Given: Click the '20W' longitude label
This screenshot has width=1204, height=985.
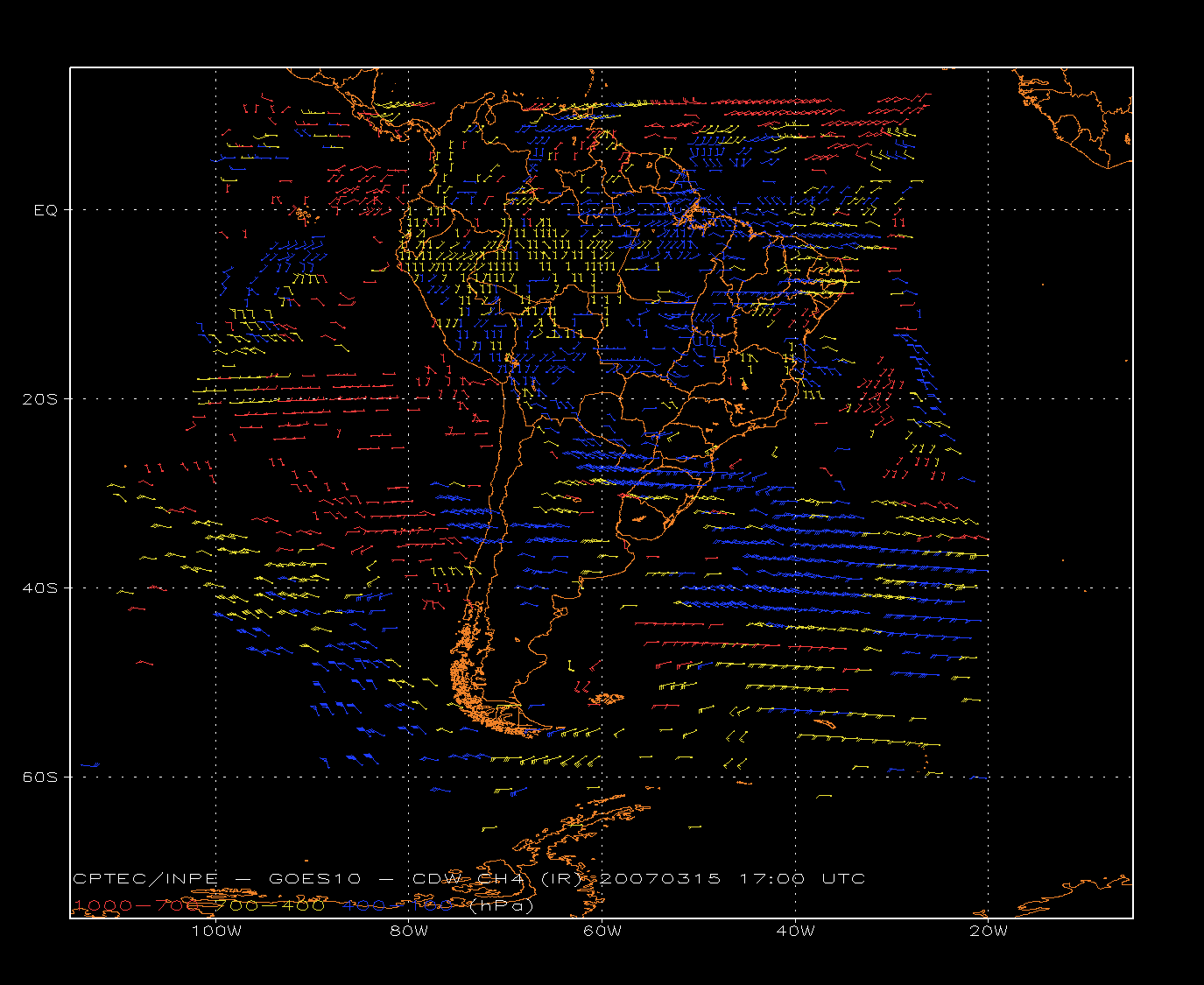Looking at the screenshot, I should [x=989, y=931].
